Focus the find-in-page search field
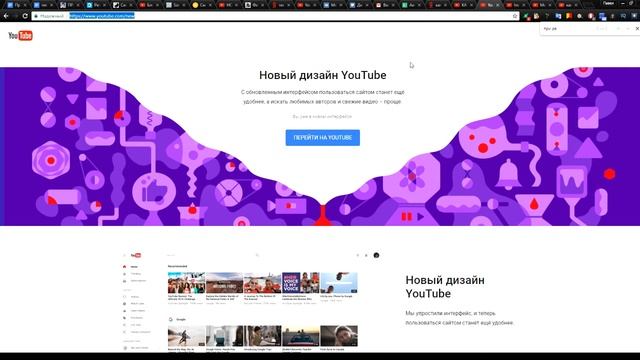The width and height of the screenshot is (640, 360). [x=569, y=29]
